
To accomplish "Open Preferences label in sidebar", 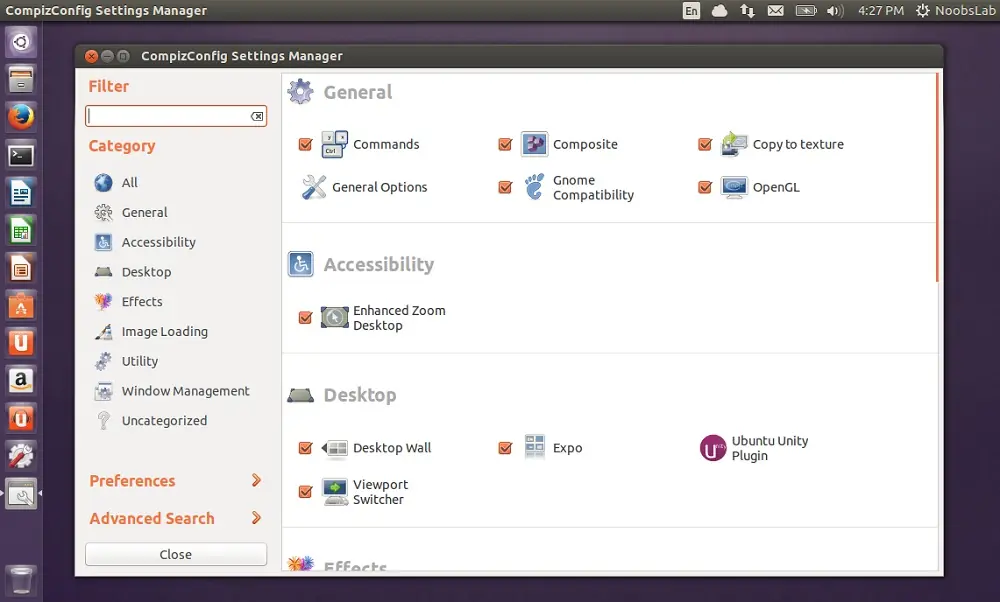I will point(132,481).
